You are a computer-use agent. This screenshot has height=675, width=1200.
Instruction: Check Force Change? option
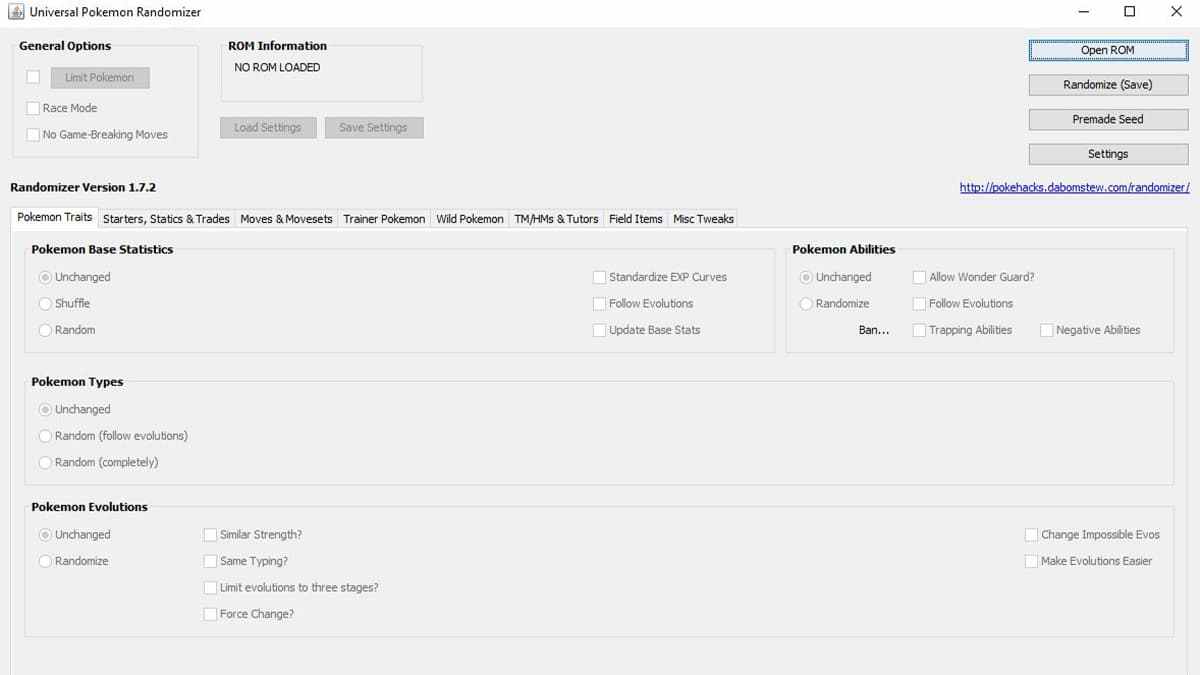click(x=210, y=614)
